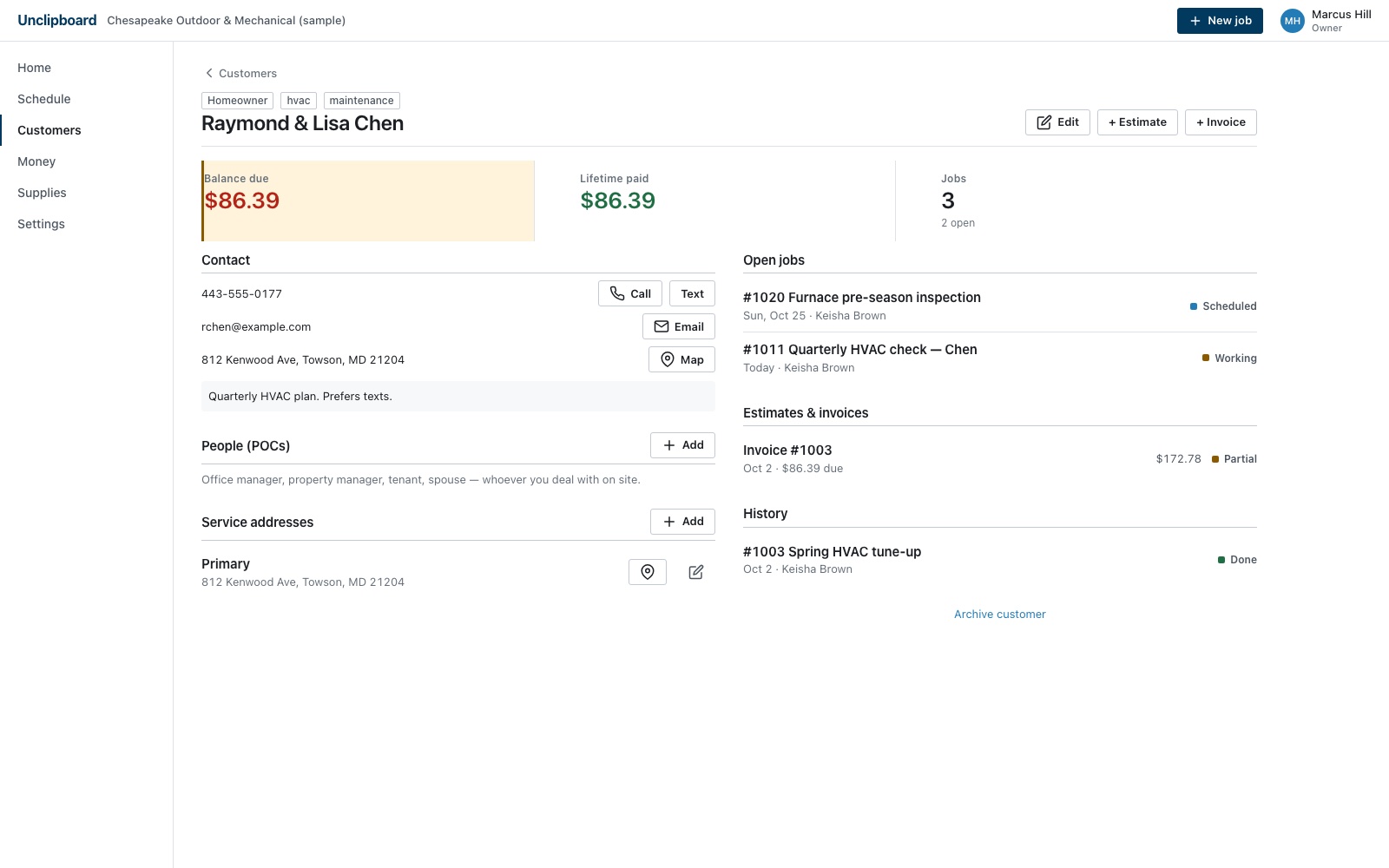This screenshot has height=868, width=1389.
Task: Click the Partial invoice status
Action: [x=1234, y=458]
